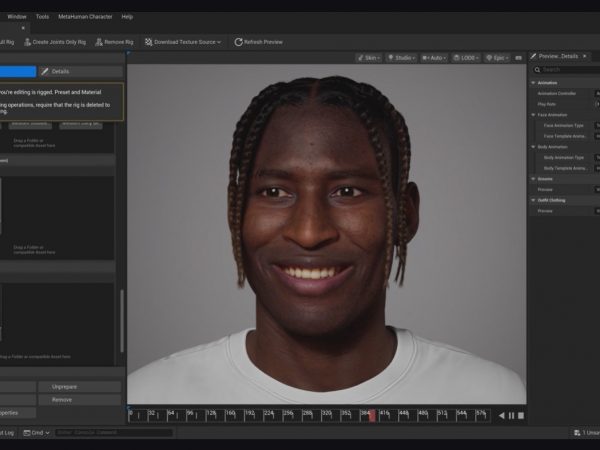Open the Help menu

coord(127,17)
